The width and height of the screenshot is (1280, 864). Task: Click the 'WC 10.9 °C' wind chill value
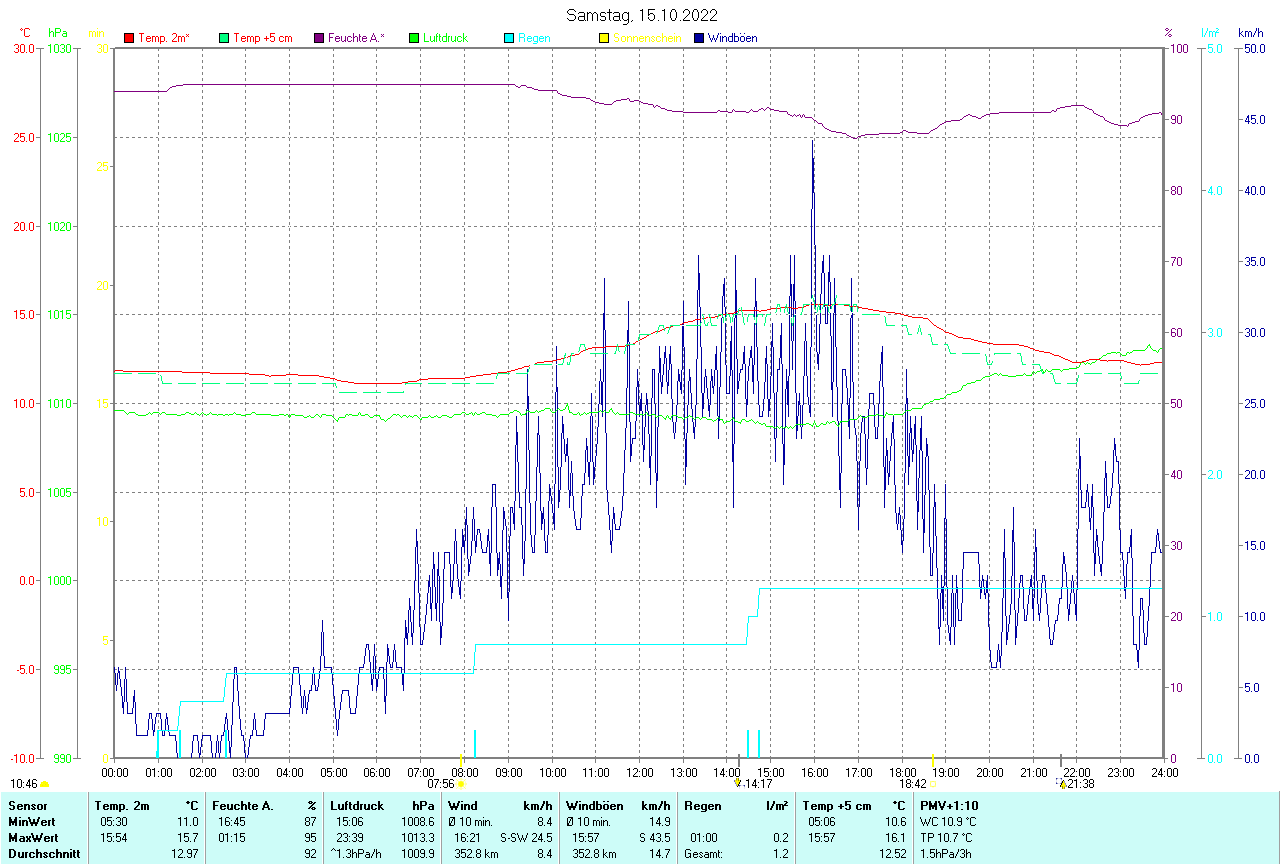[948, 822]
